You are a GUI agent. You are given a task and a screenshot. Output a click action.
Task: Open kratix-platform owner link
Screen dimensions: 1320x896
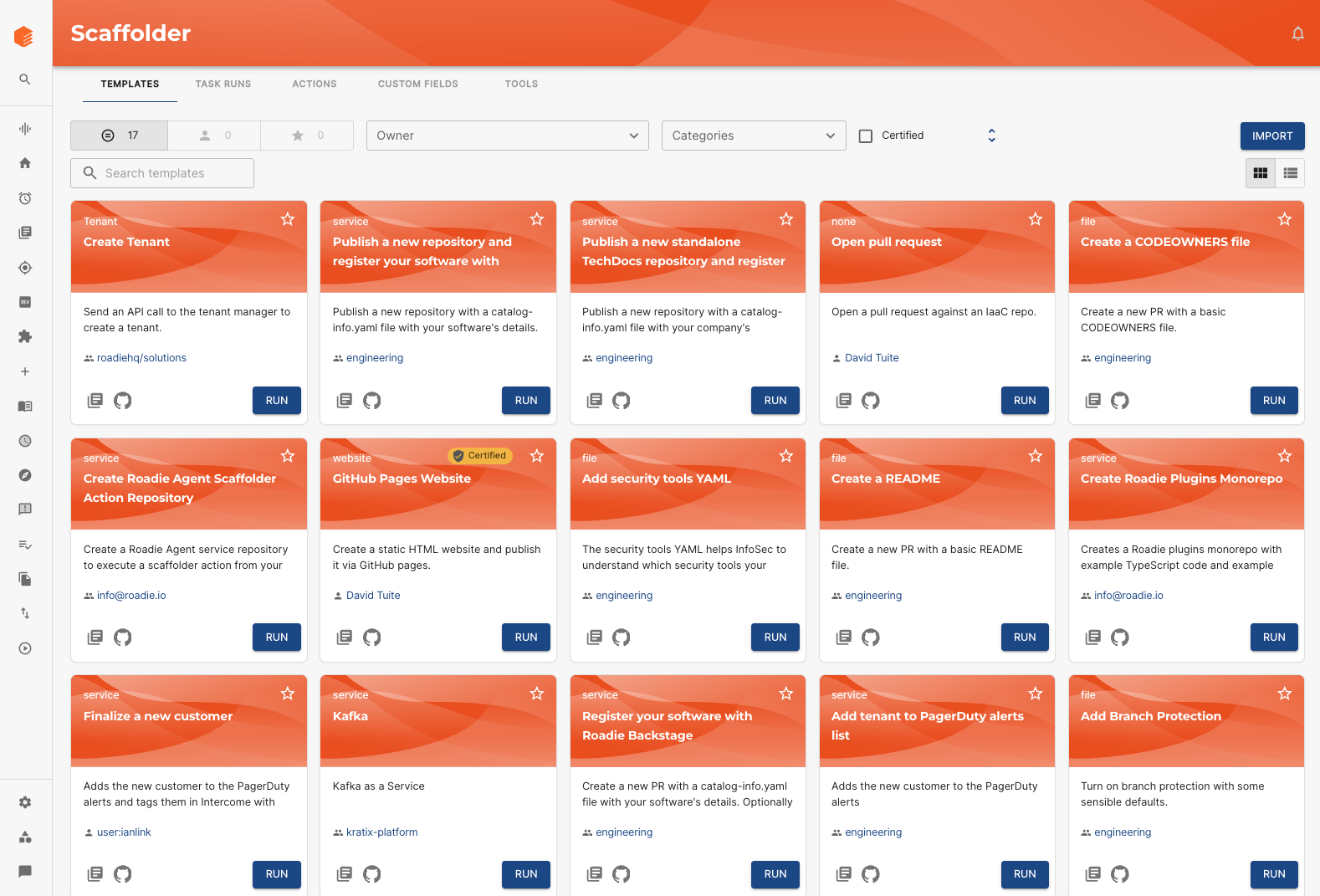coord(382,832)
